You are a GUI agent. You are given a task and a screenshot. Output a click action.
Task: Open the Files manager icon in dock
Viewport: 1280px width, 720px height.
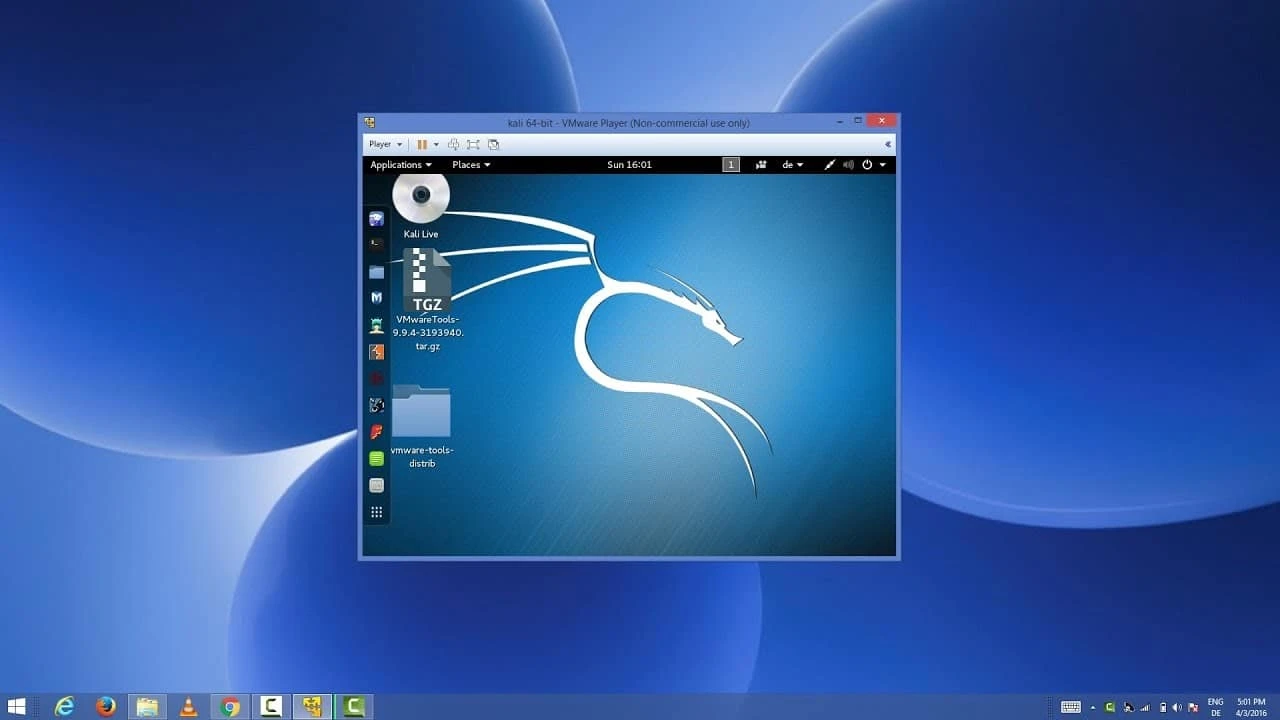pos(376,271)
